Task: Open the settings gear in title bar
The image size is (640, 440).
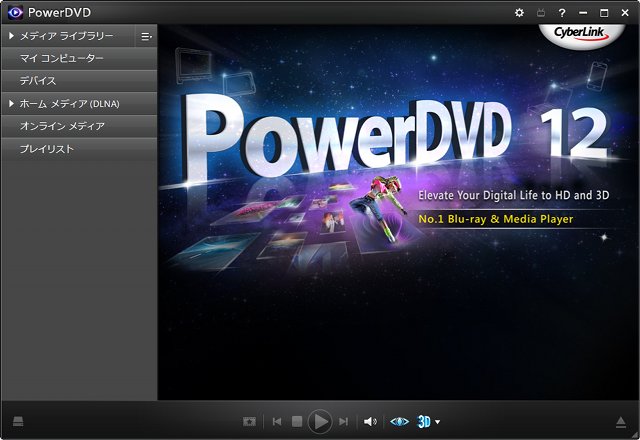Action: coord(519,13)
